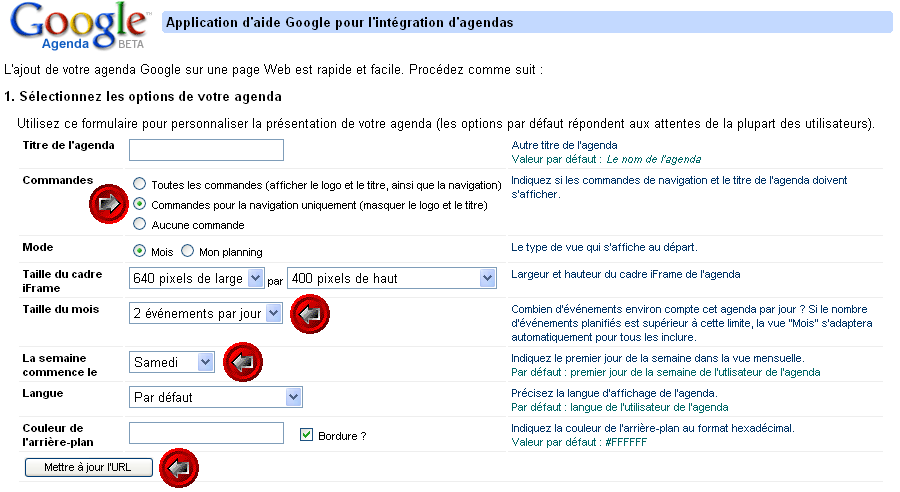Viewport: 900px width, 492px height.
Task: Expand the Langue 'Par défaut' dropdown
Action: click(216, 397)
